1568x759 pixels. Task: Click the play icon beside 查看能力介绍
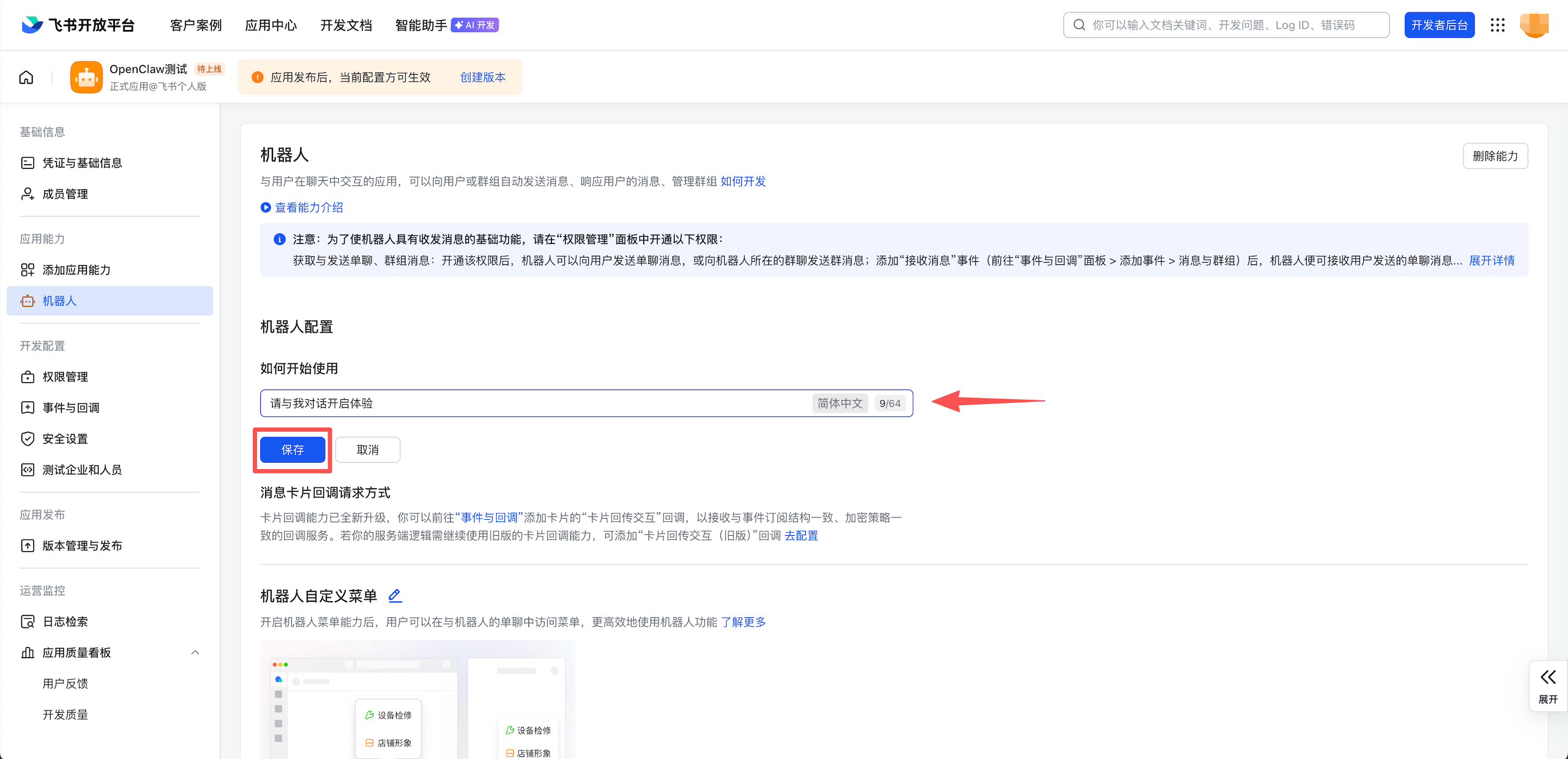pyautogui.click(x=266, y=207)
